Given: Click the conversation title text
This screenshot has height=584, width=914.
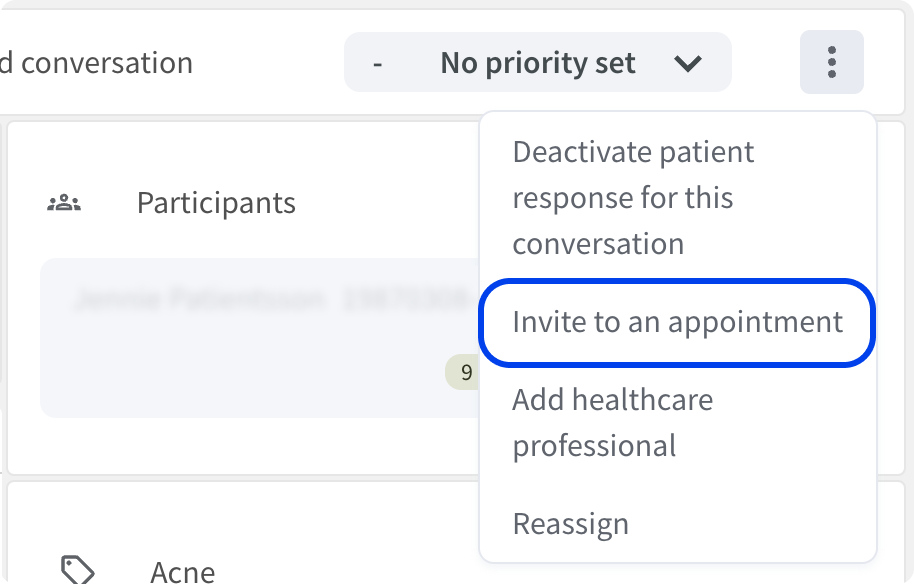Looking at the screenshot, I should pyautogui.click(x=96, y=62).
